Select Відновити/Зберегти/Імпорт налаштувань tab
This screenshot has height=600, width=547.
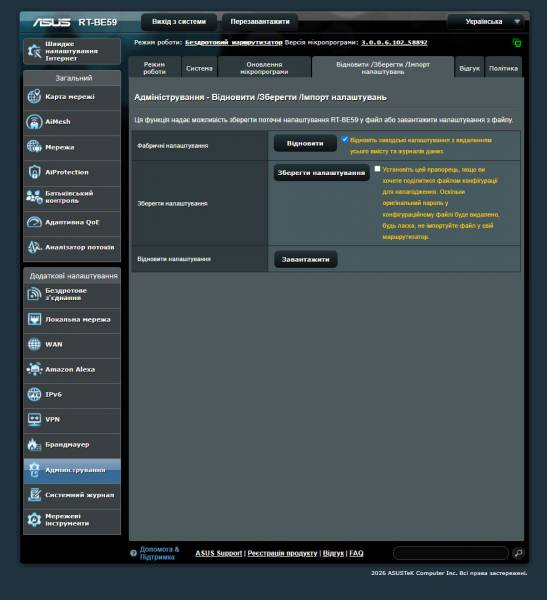tap(383, 68)
